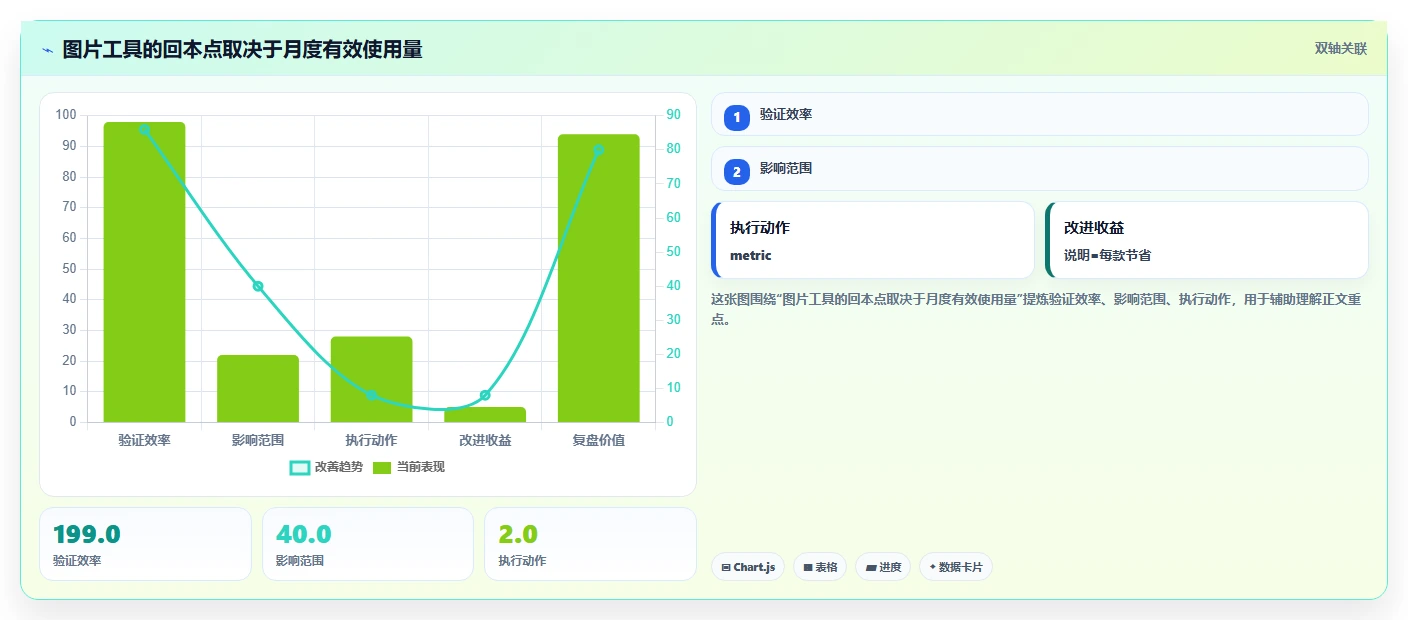Click the number 2 badge icon
Image resolution: width=1408 pixels, height=620 pixels.
[737, 172]
